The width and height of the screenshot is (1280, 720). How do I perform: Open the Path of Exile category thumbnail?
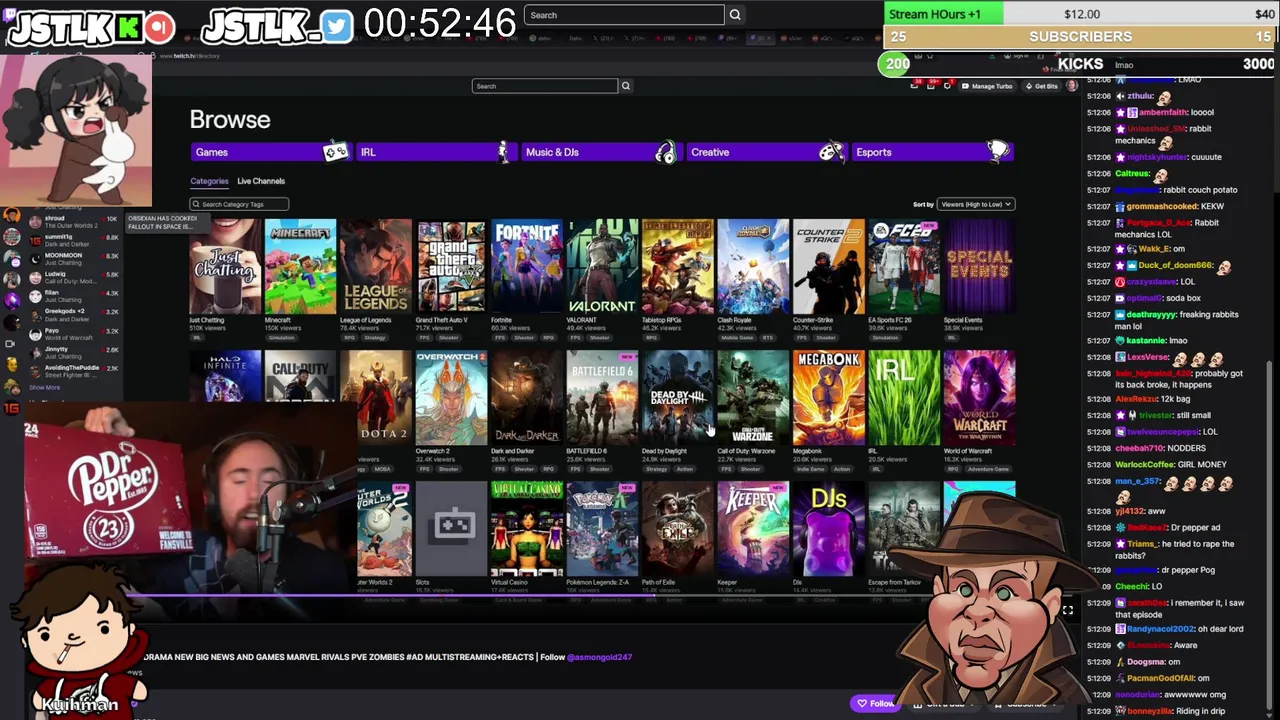pyautogui.click(x=678, y=528)
